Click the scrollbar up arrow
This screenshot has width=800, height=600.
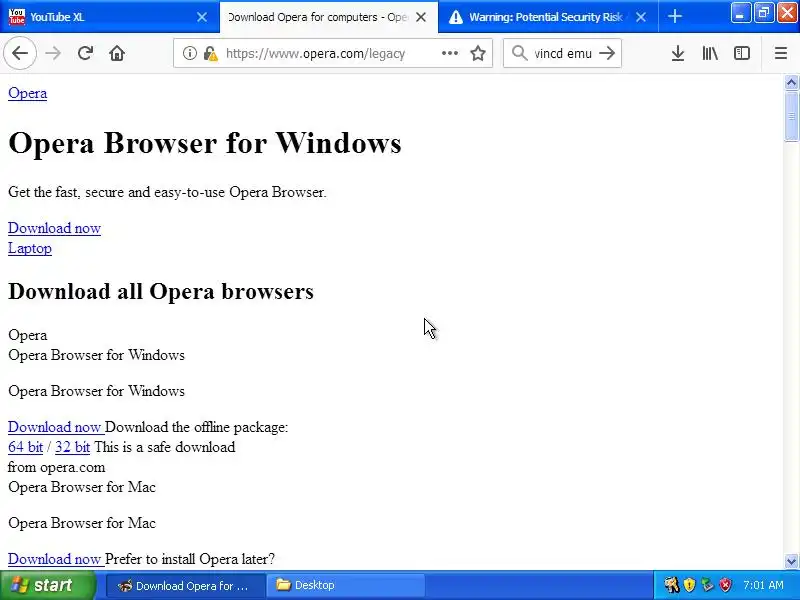pyautogui.click(x=791, y=82)
